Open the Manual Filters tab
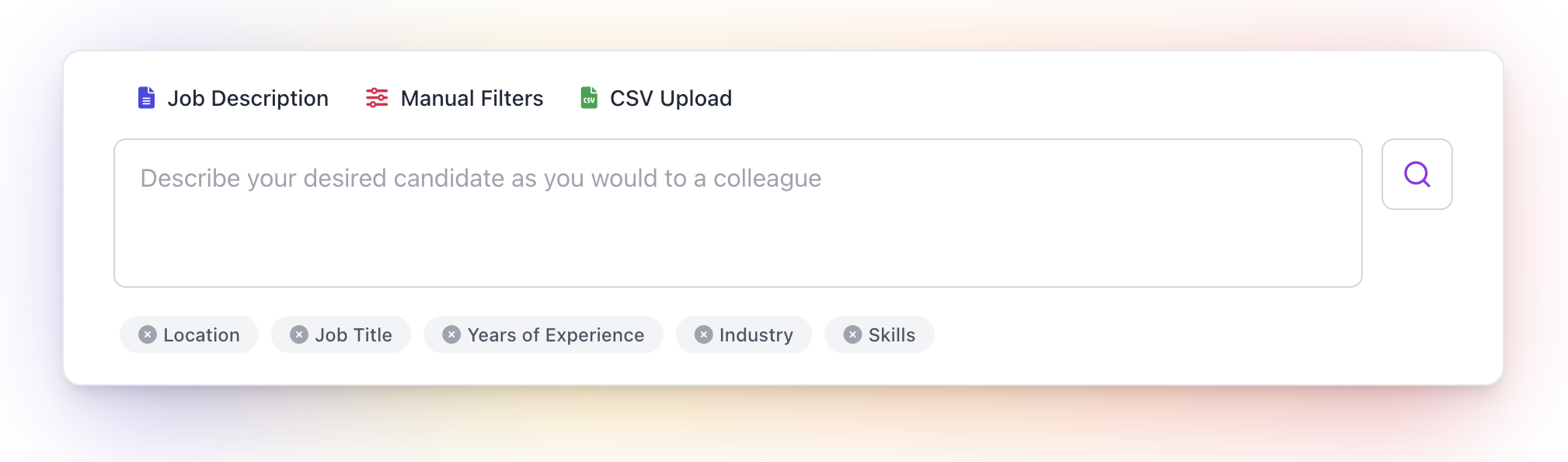 [x=472, y=99]
